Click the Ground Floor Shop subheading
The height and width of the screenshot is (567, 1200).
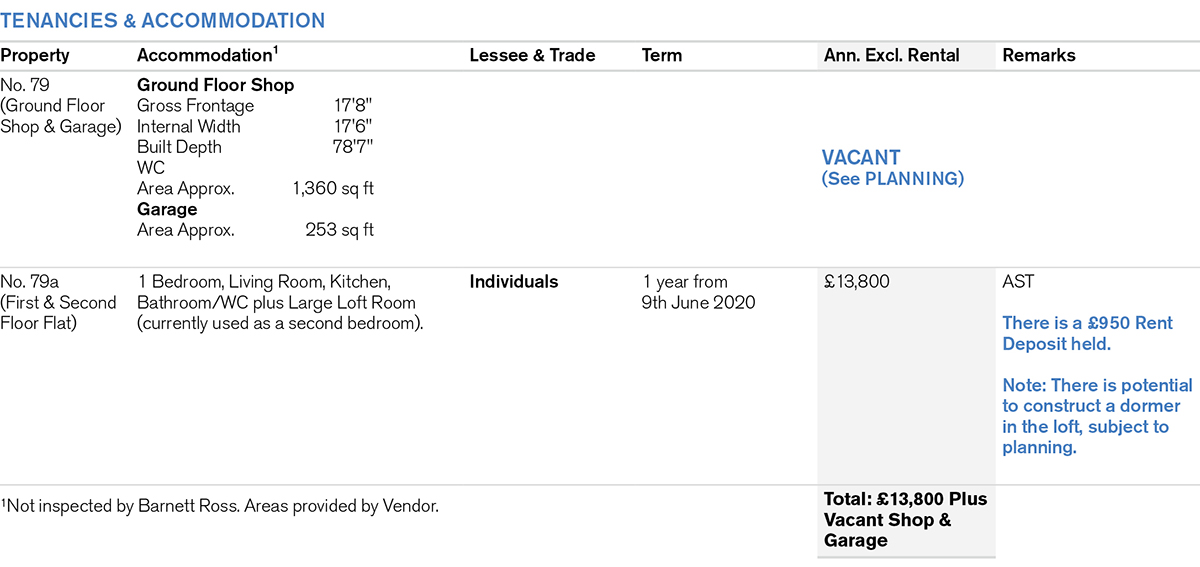point(215,85)
